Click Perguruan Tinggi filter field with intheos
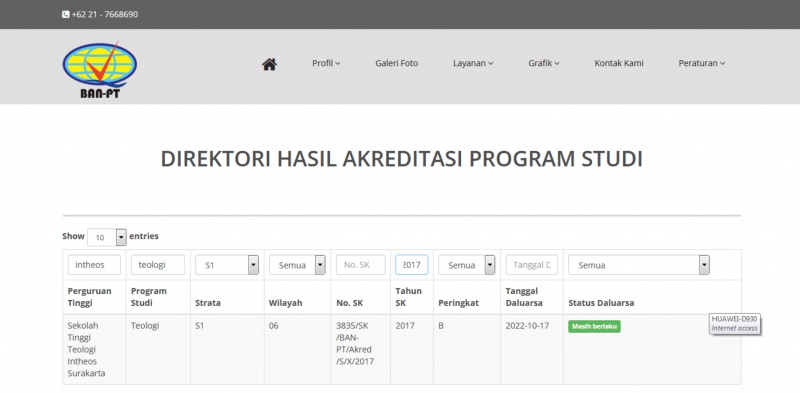The width and height of the screenshot is (800, 393). pos(94,265)
